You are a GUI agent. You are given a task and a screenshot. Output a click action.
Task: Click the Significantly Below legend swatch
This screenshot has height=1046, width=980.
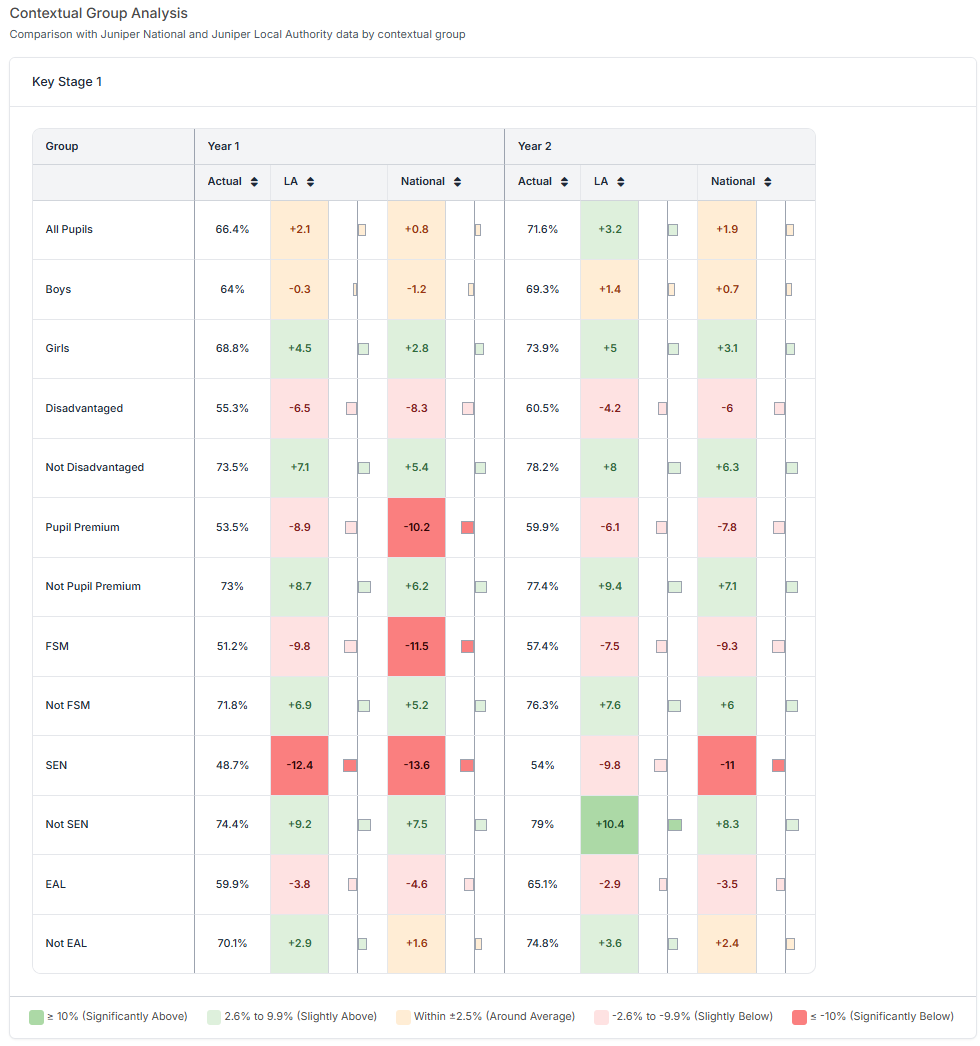point(798,1017)
